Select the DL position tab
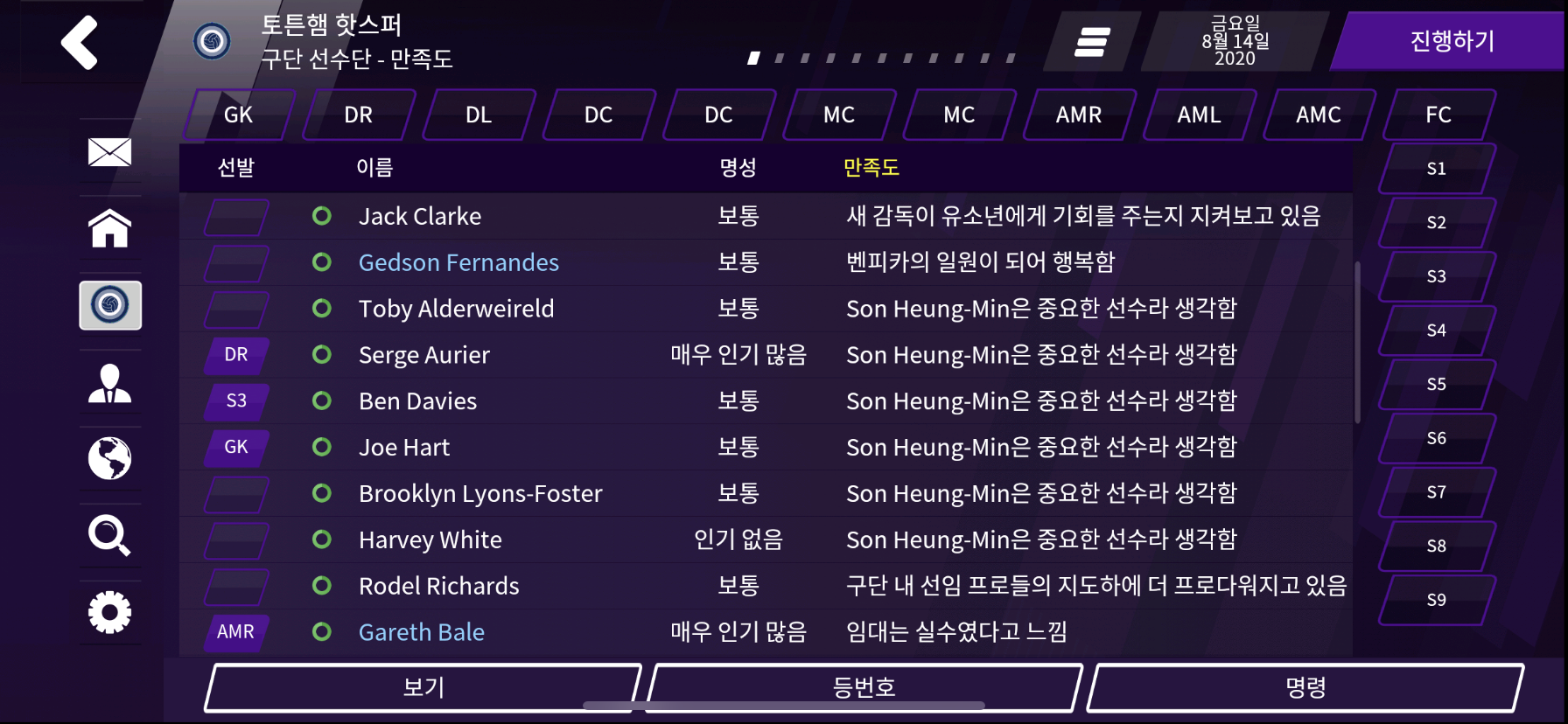This screenshot has height=724, width=1568. point(479,115)
